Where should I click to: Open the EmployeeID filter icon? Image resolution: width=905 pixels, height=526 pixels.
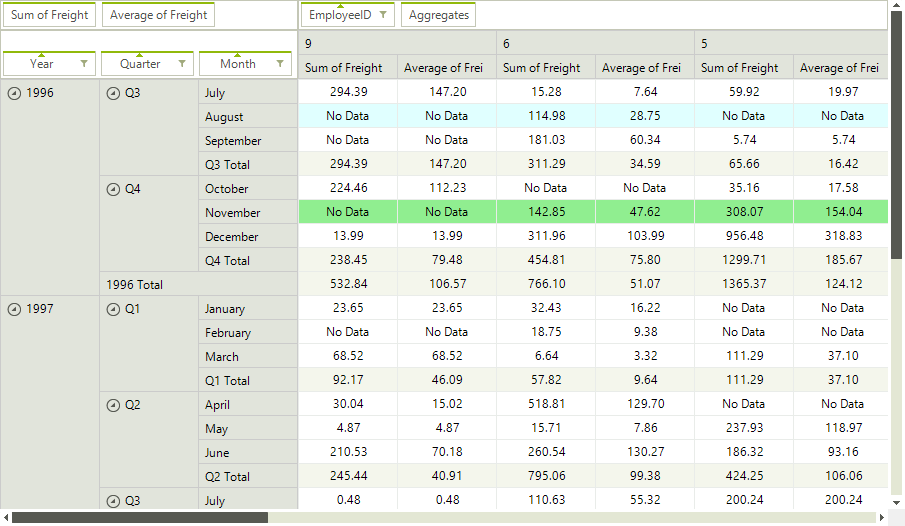click(x=383, y=14)
